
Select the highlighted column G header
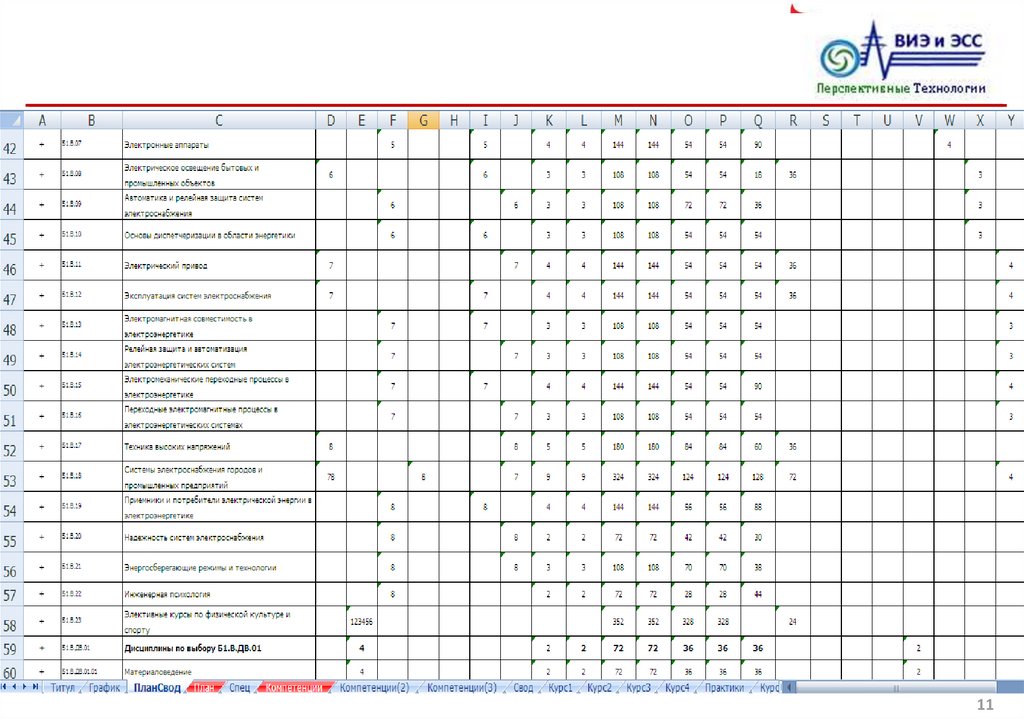(x=423, y=120)
